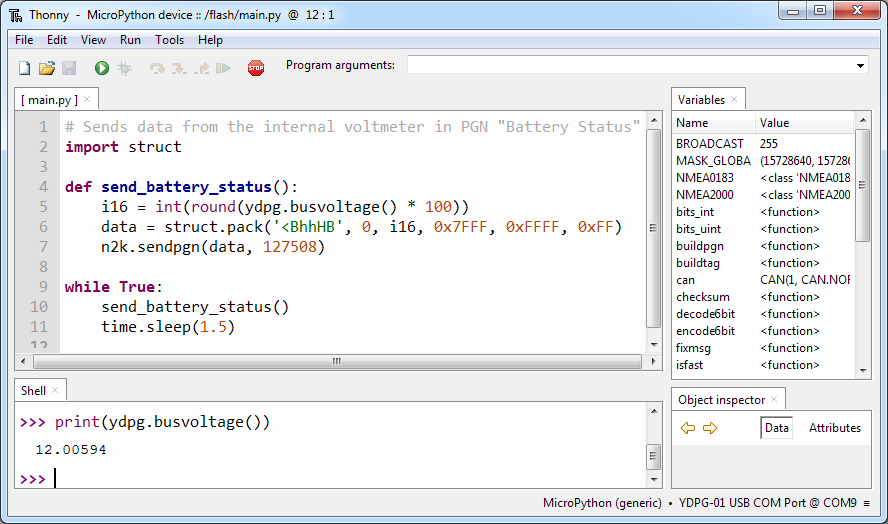The height and width of the screenshot is (524, 888).
Task: Select the MASK_GLOBA variable row
Action: click(x=763, y=160)
